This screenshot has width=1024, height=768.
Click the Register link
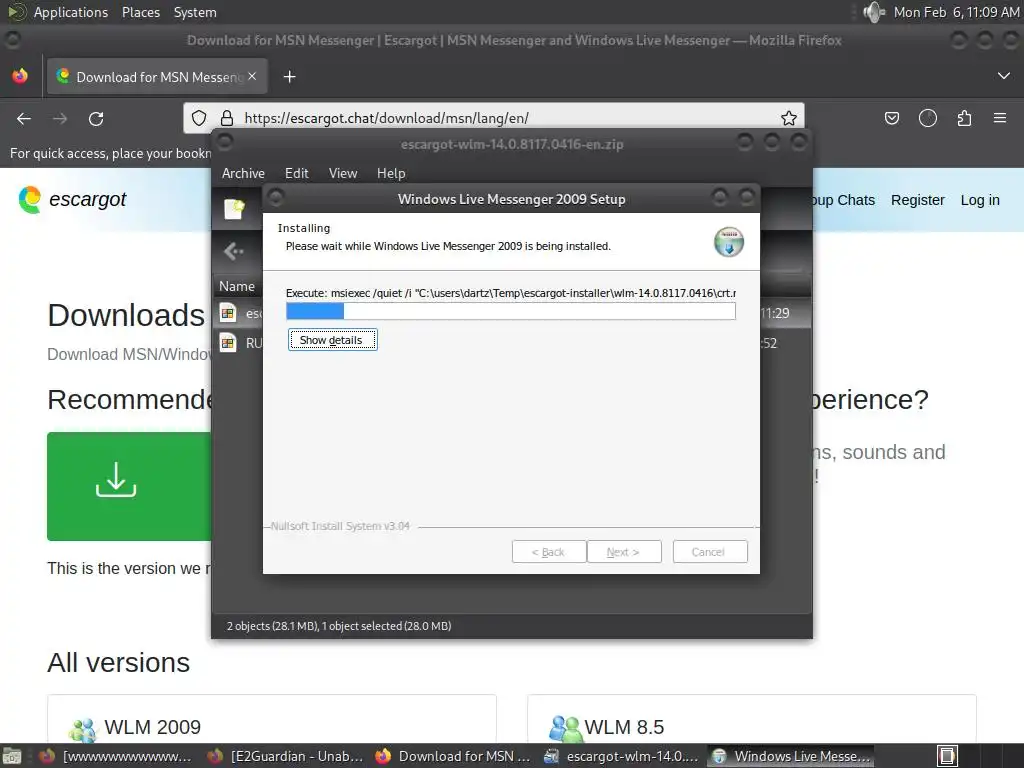click(918, 200)
